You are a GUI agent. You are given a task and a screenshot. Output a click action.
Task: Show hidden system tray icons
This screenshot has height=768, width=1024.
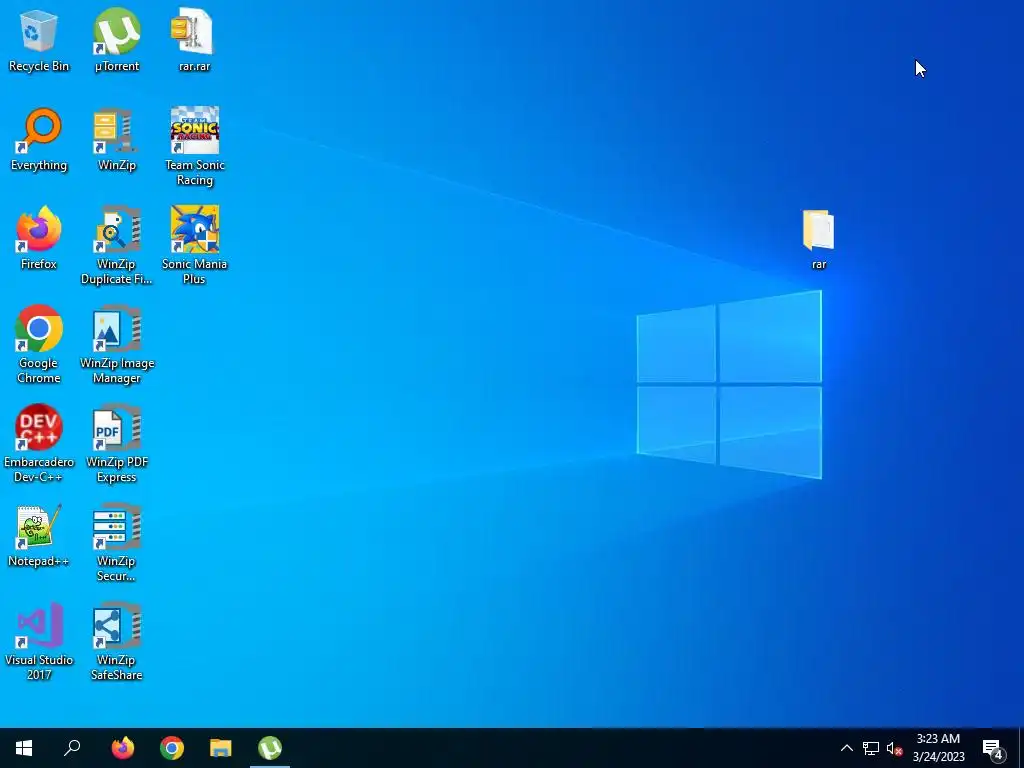846,748
